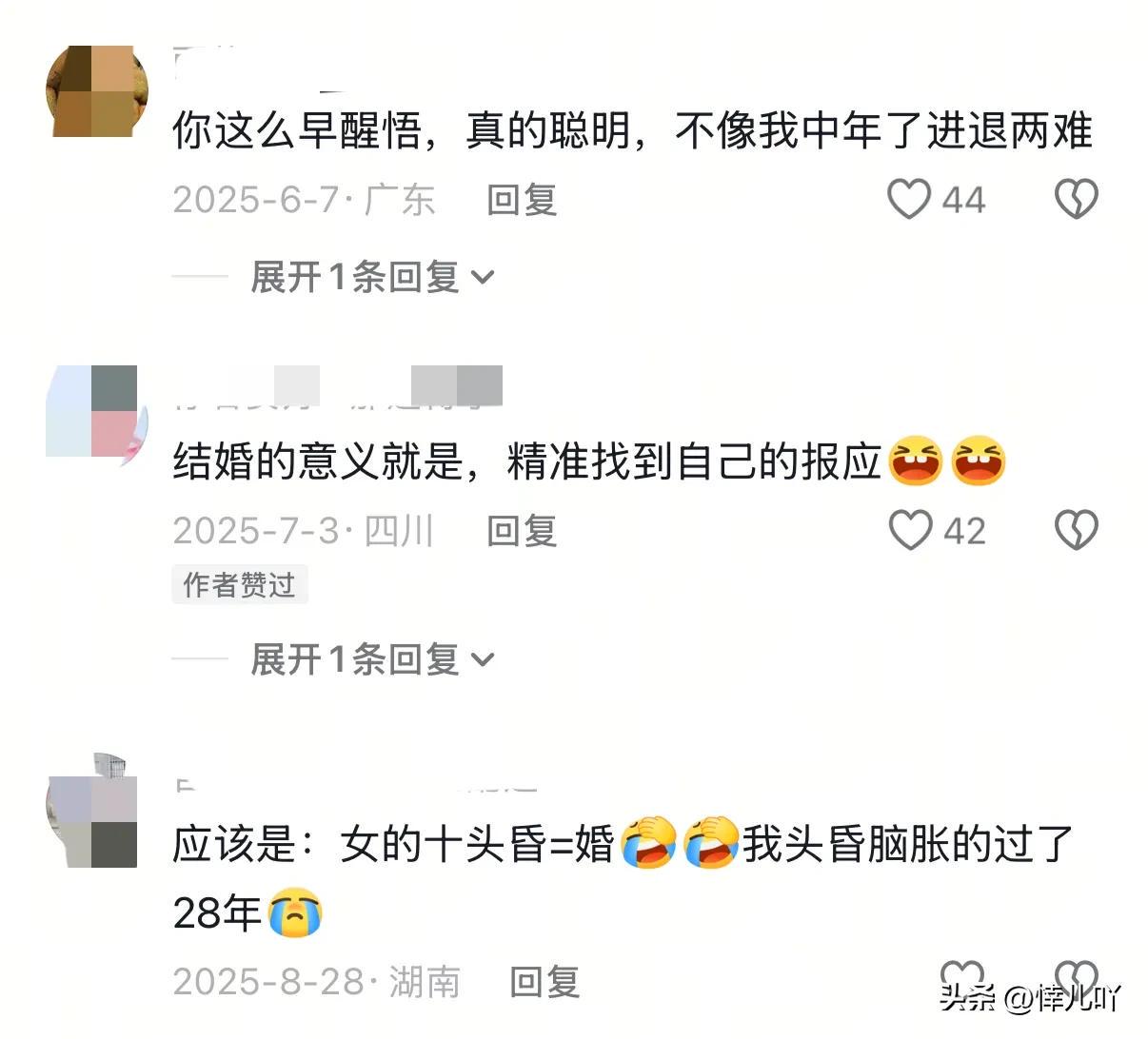This screenshot has height=1039, width=1148.
Task: Open first commenter's avatar profile
Action: click(x=96, y=91)
